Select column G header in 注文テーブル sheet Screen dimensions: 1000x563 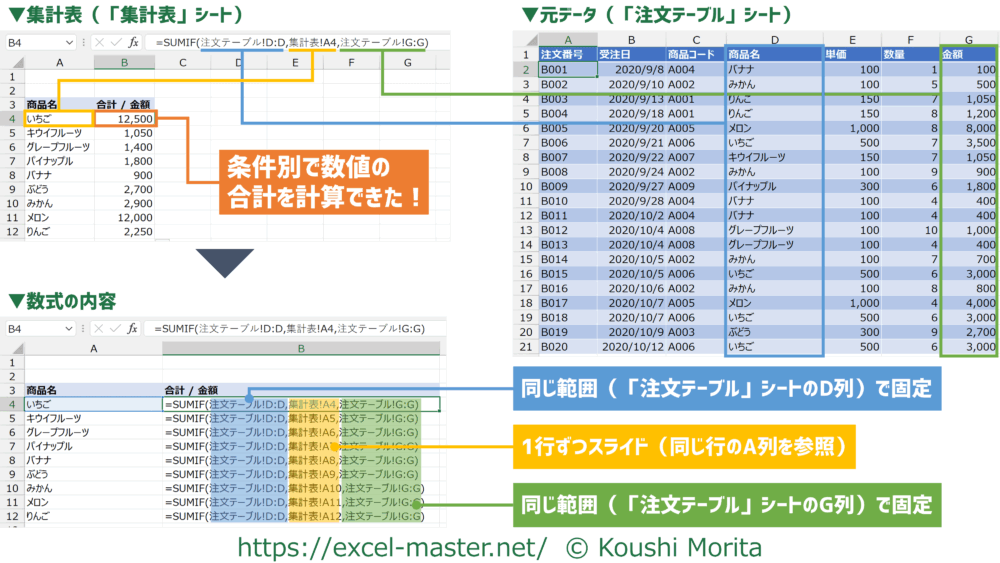968,38
